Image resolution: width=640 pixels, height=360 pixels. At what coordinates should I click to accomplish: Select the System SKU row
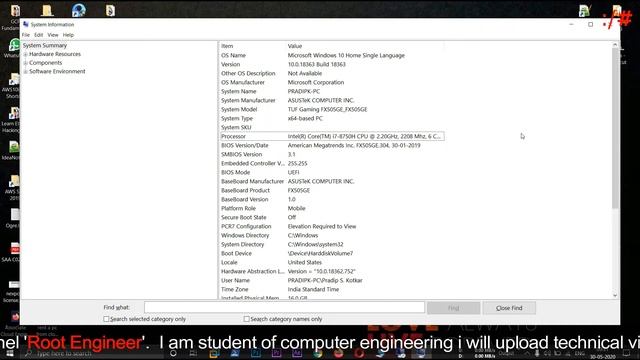(332, 127)
